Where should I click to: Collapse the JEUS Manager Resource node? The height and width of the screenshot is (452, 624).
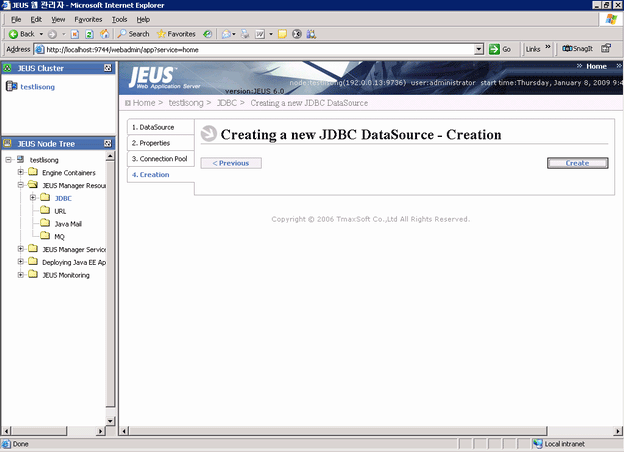(21, 185)
